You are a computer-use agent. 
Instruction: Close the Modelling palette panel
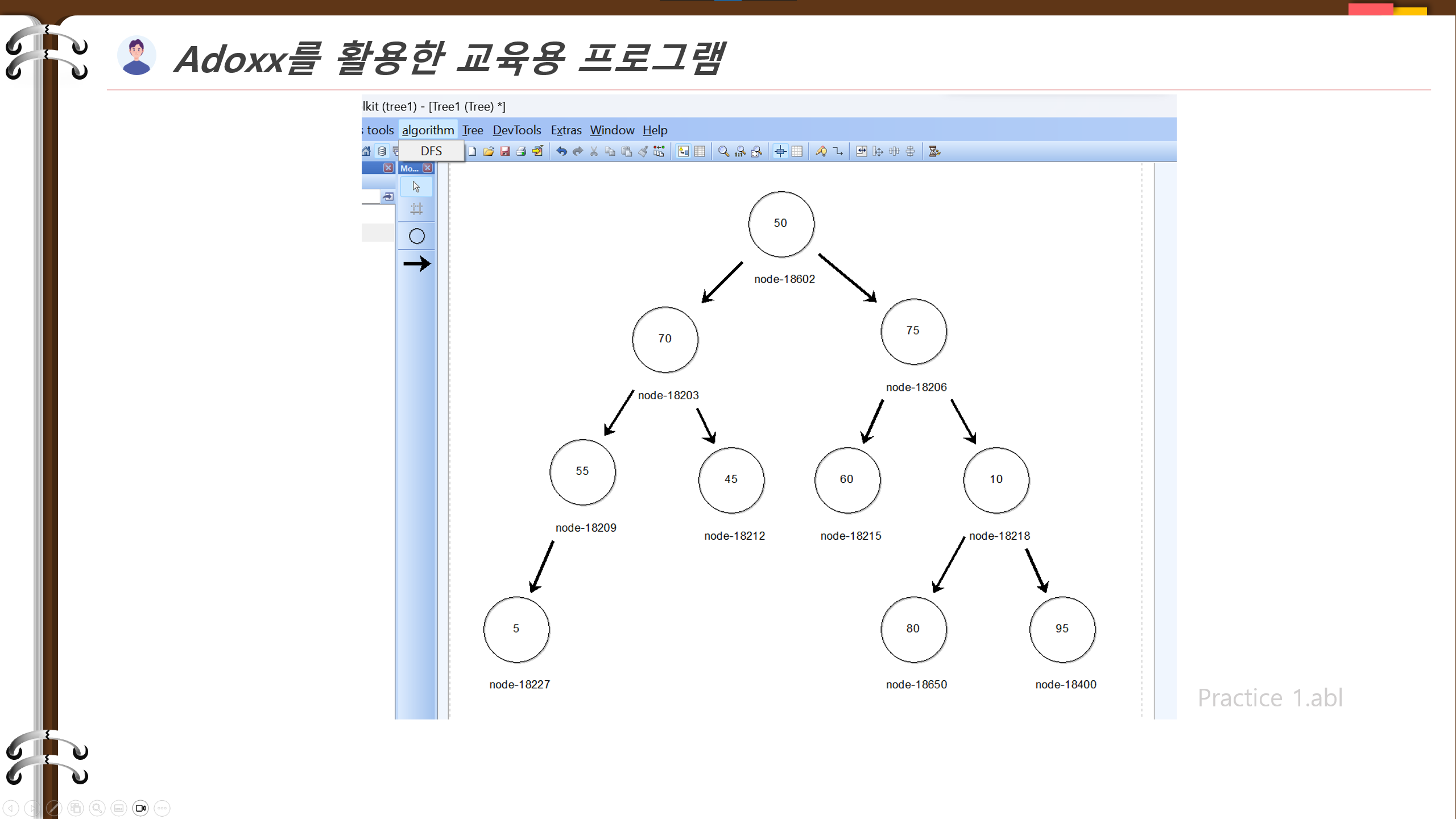pyautogui.click(x=428, y=168)
